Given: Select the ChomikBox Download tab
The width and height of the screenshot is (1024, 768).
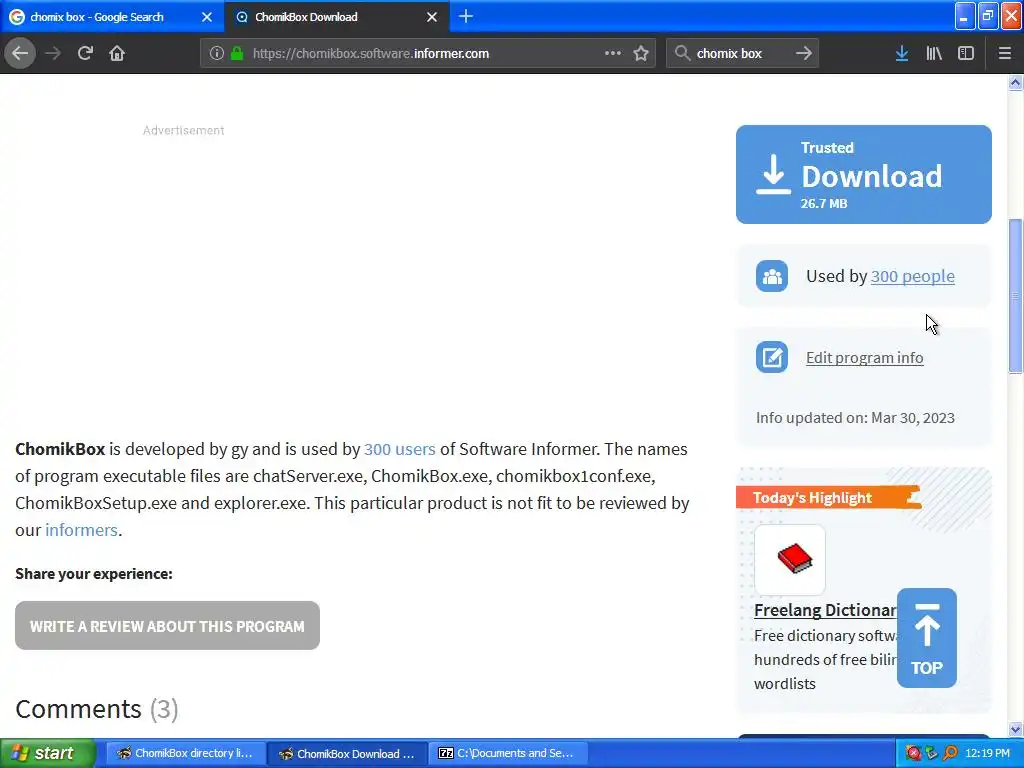Looking at the screenshot, I should pos(336,17).
